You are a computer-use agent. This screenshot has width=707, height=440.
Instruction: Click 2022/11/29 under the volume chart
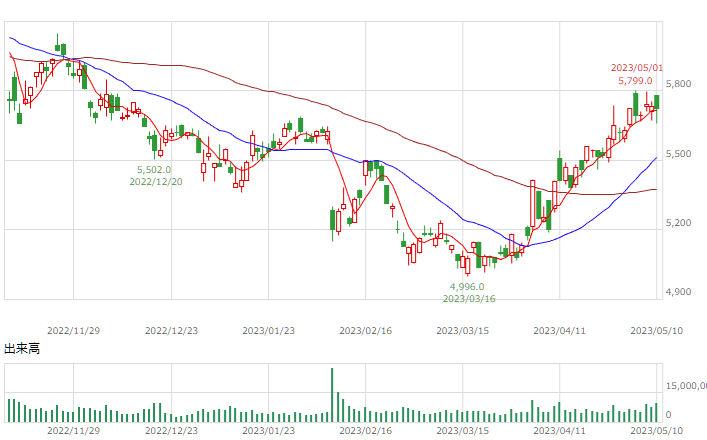pos(73,431)
